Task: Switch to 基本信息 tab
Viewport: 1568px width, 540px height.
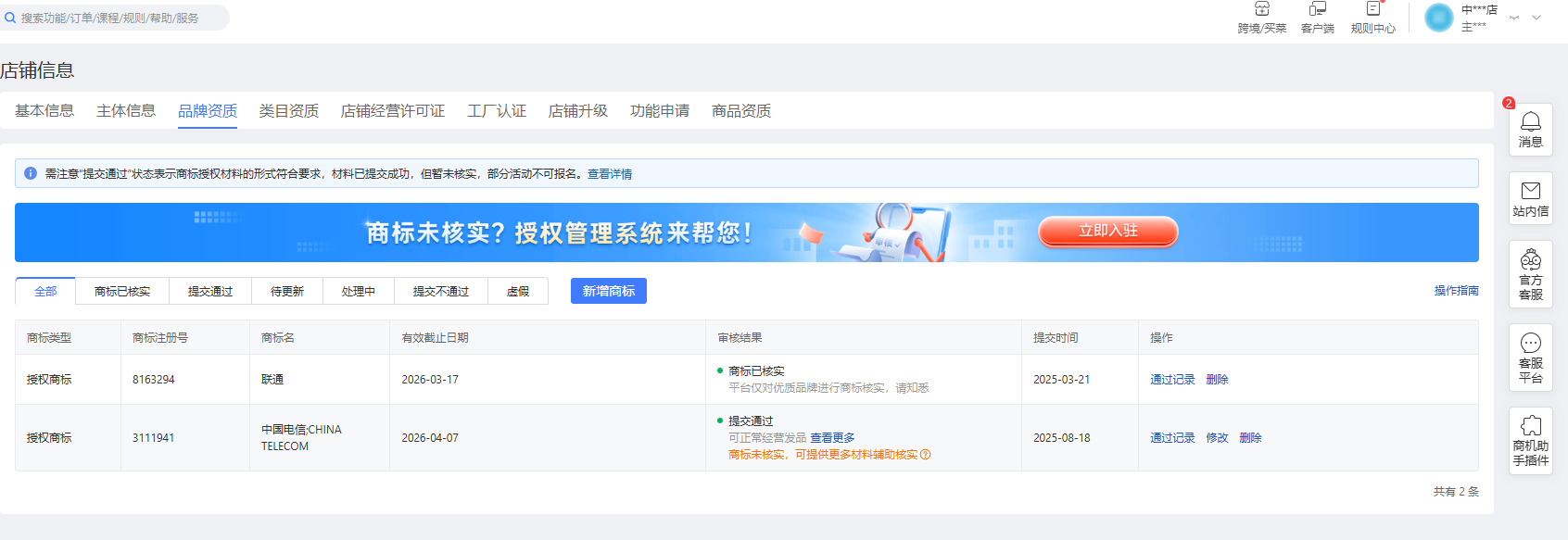Action: (x=44, y=111)
